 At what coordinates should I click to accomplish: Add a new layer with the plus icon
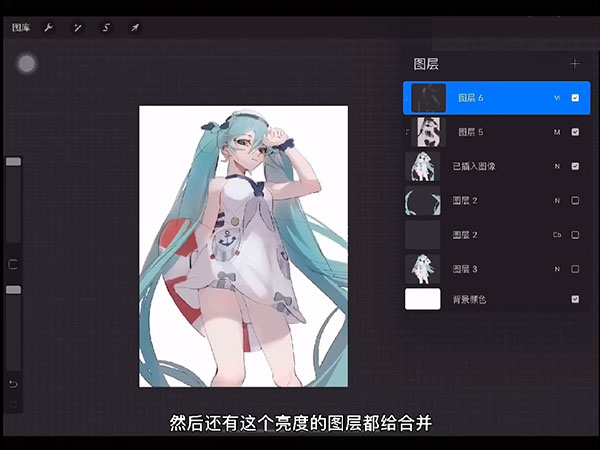(575, 64)
